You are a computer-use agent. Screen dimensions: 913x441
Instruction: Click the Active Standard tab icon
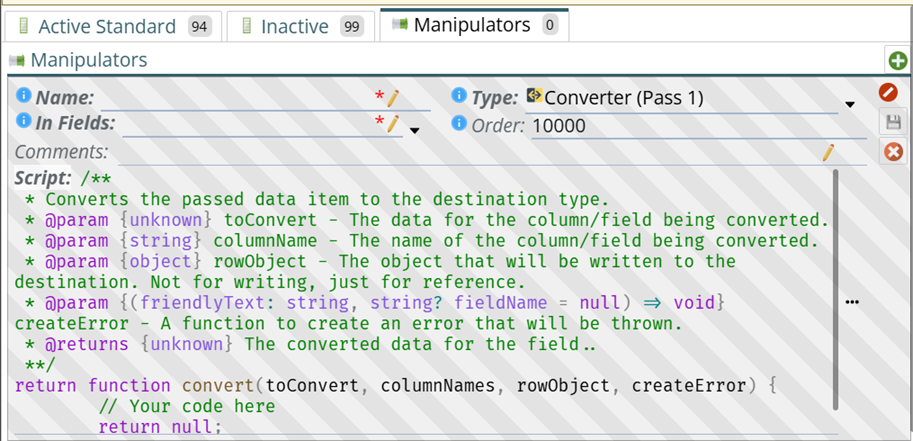click(x=23, y=26)
